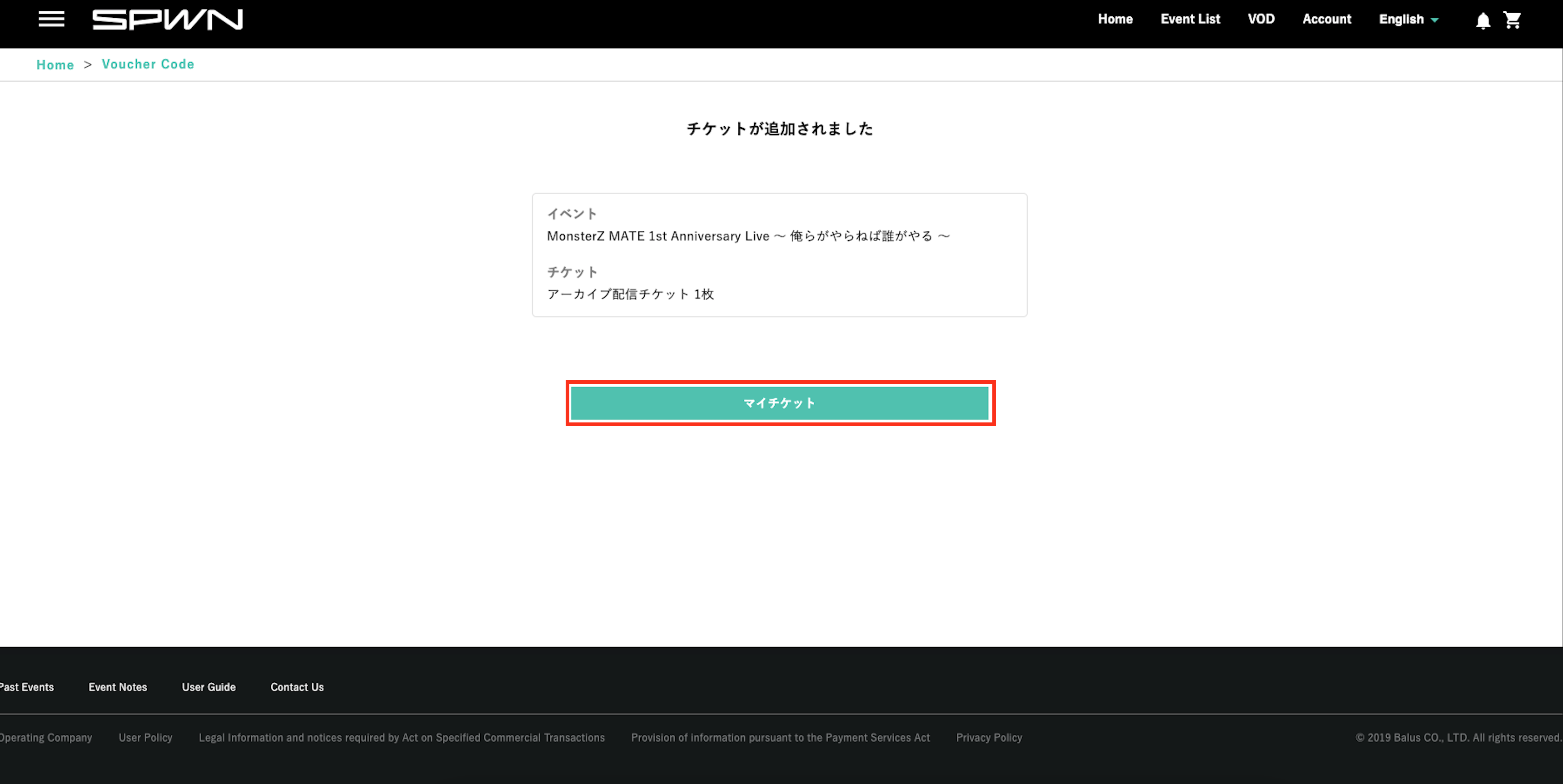Open VOD in top navigation
Screen dimensions: 1563x784
pos(1261,19)
